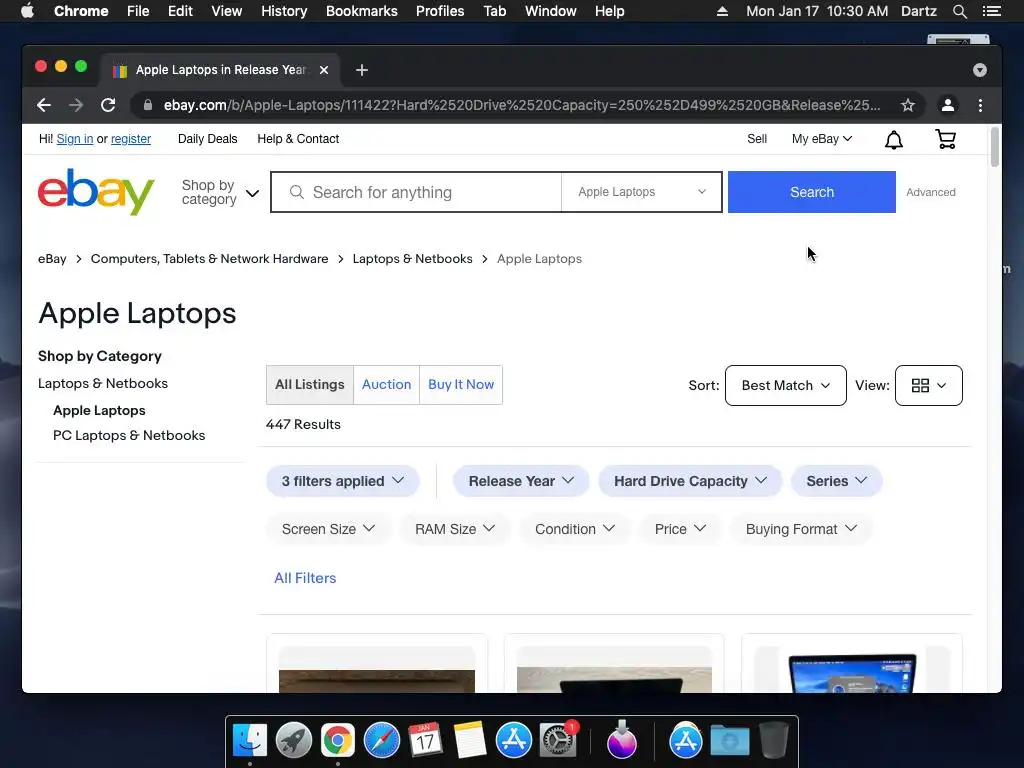Launch Safari from the Dock

(x=381, y=741)
